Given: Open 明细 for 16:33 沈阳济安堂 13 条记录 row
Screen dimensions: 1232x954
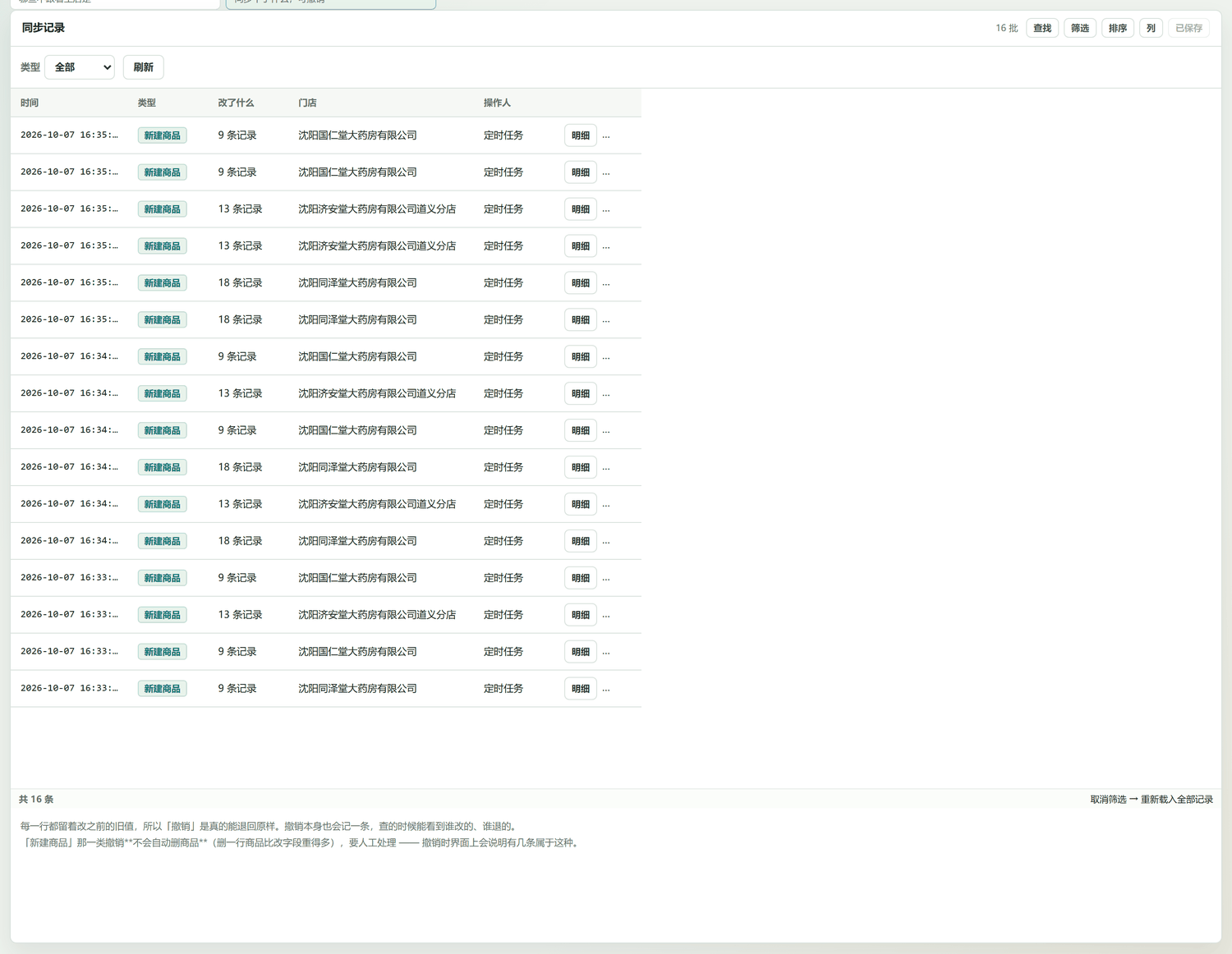Looking at the screenshot, I should coord(581,615).
